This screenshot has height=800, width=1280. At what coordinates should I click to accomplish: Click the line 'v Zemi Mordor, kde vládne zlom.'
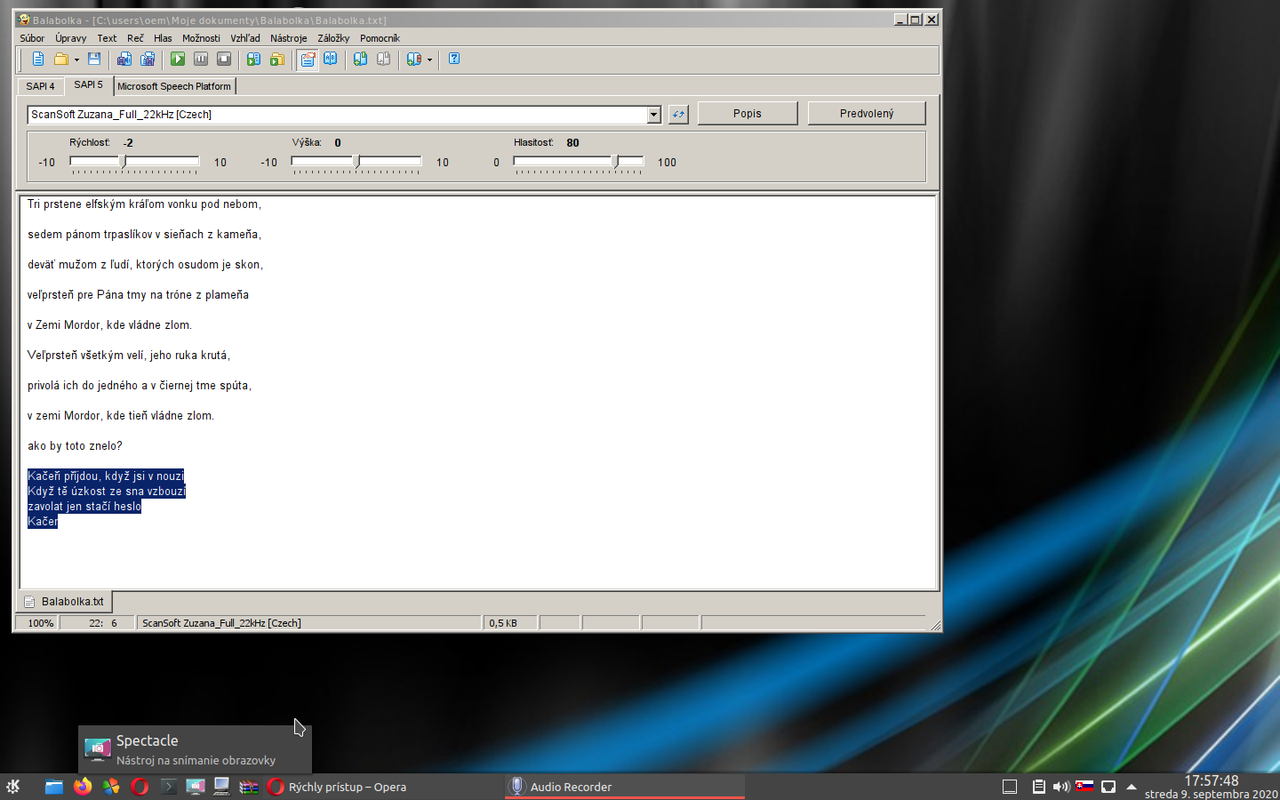pos(110,325)
